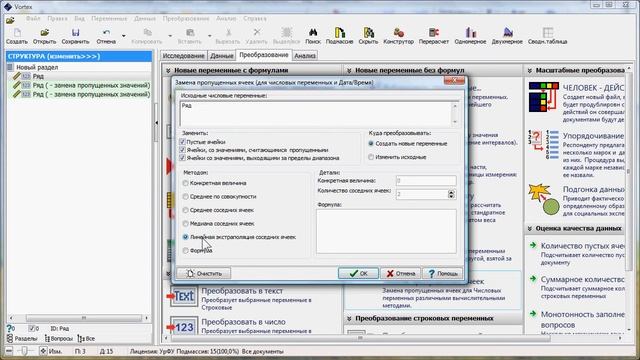Click the Отмена undo icon
The width and height of the screenshot is (640, 360).
(x=106, y=32)
